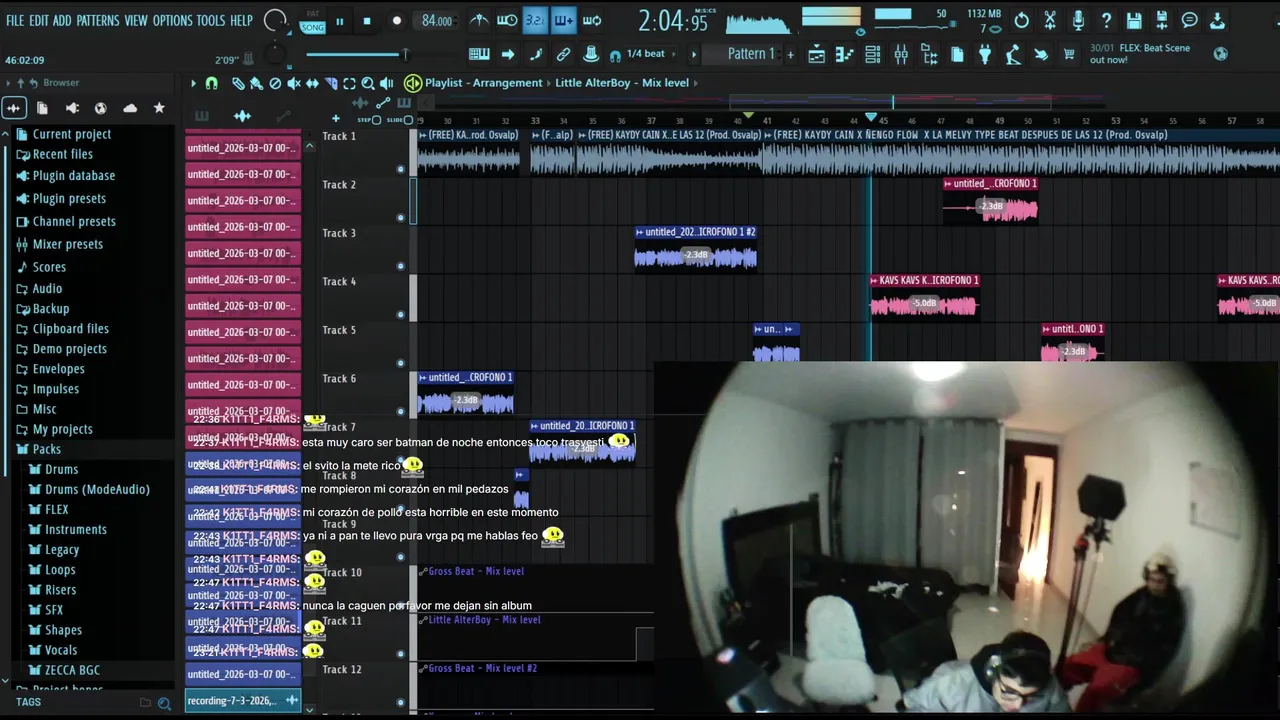Open the audio editor scissors icon
The width and height of the screenshot is (1280, 720).
point(1050,20)
